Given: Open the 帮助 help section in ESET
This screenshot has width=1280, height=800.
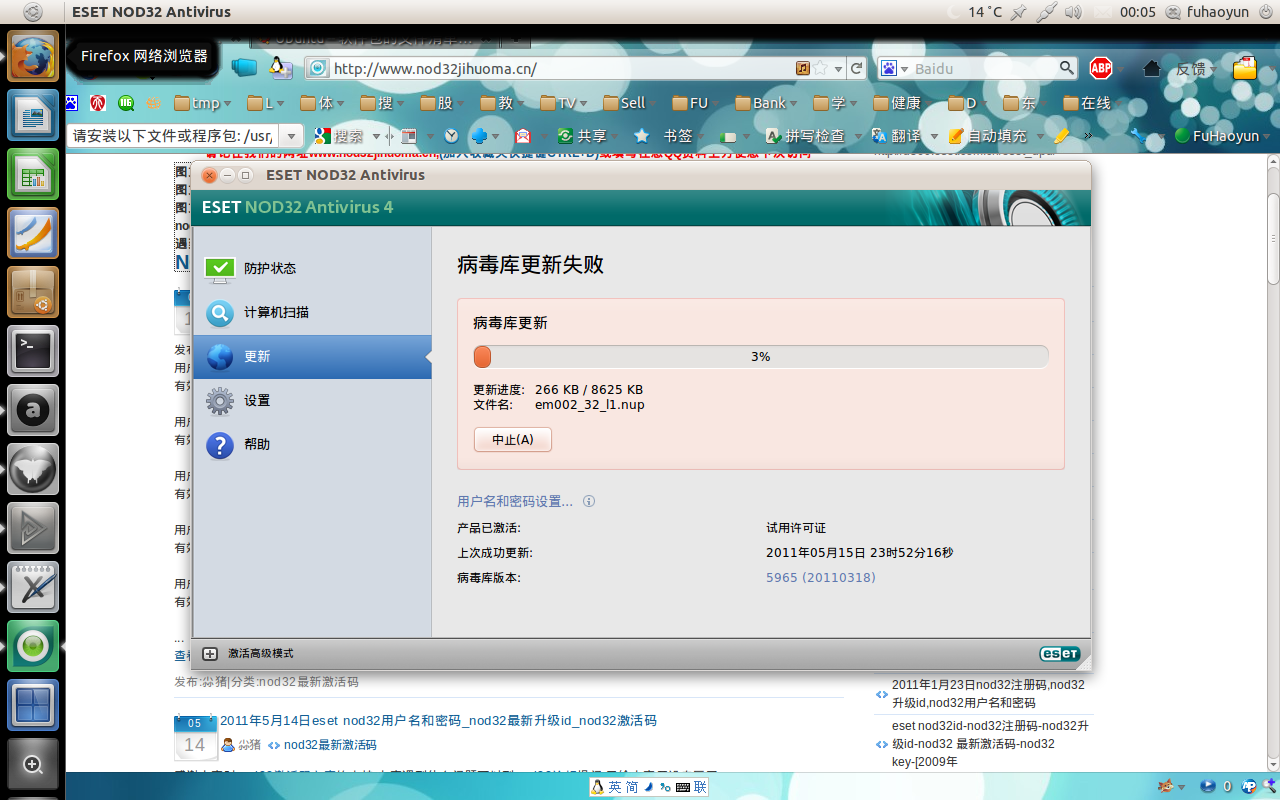Looking at the screenshot, I should coord(312,444).
